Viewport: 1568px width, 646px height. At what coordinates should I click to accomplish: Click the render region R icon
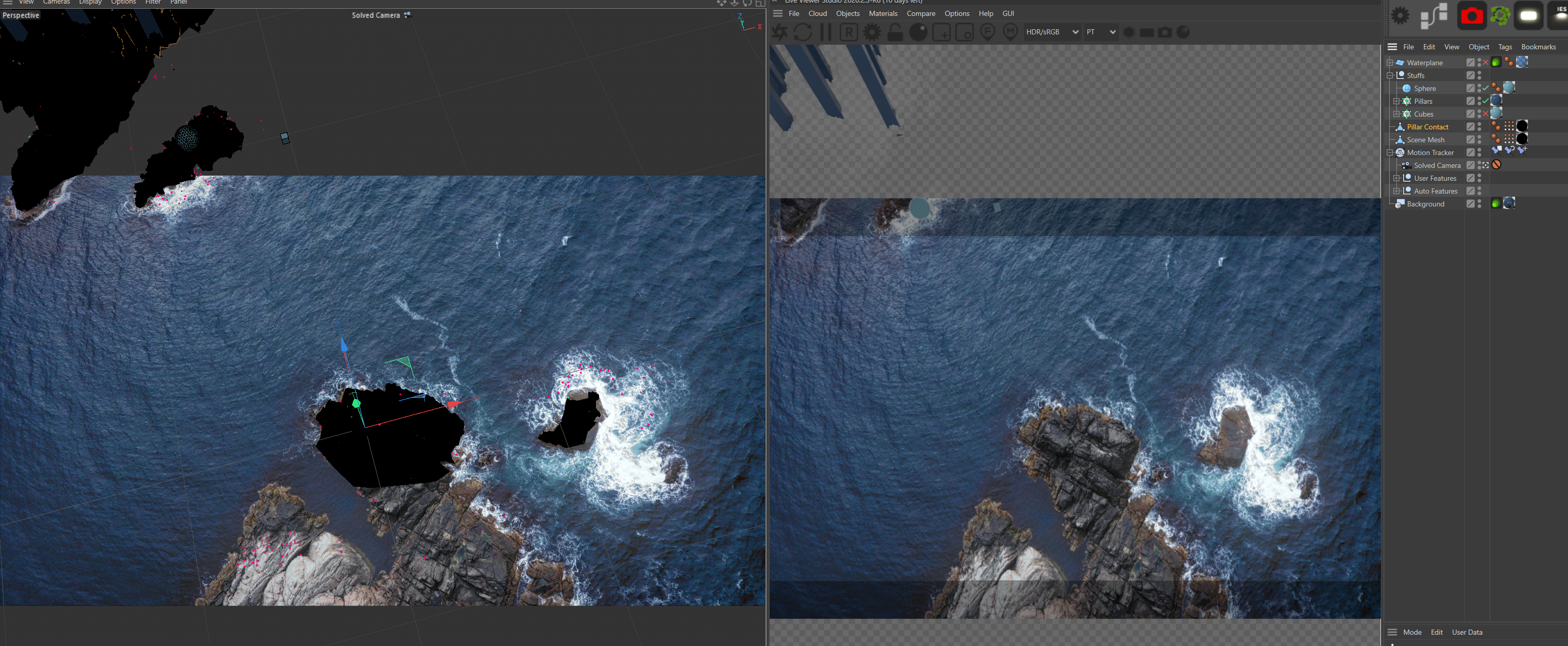coord(849,32)
